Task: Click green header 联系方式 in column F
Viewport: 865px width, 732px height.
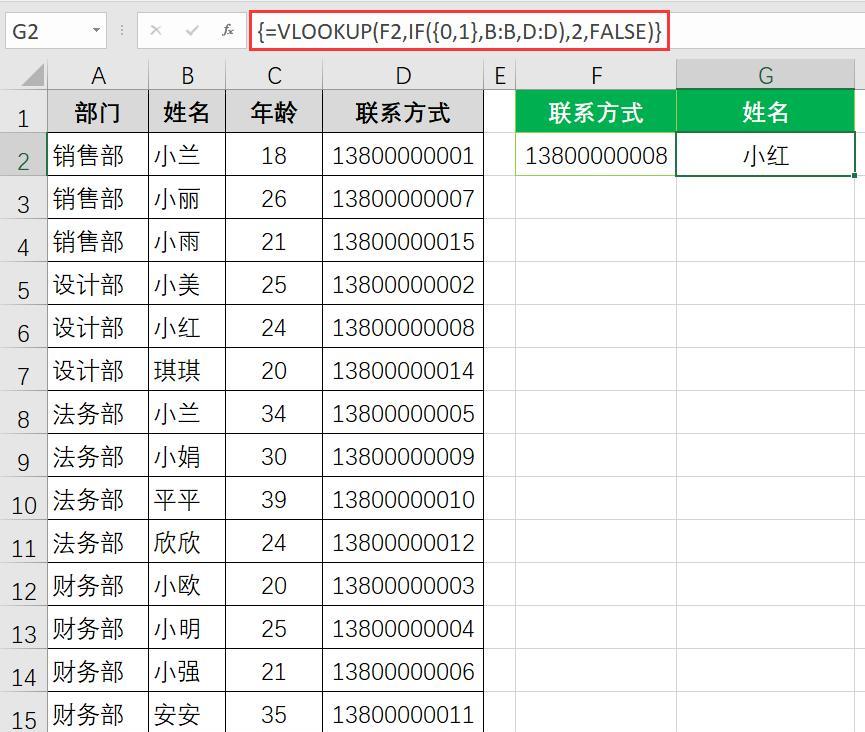Action: (596, 112)
